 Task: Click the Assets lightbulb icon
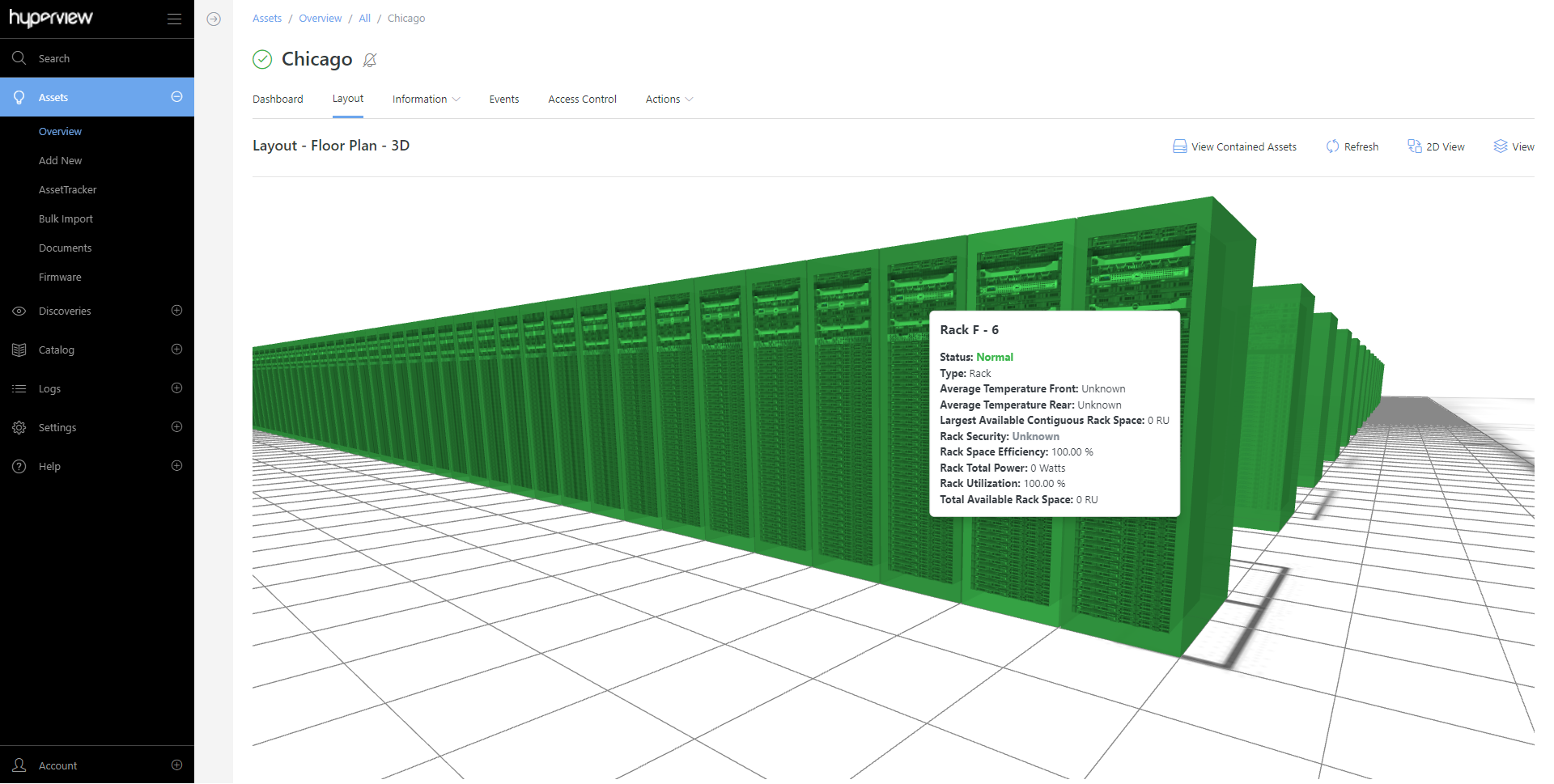(x=19, y=96)
